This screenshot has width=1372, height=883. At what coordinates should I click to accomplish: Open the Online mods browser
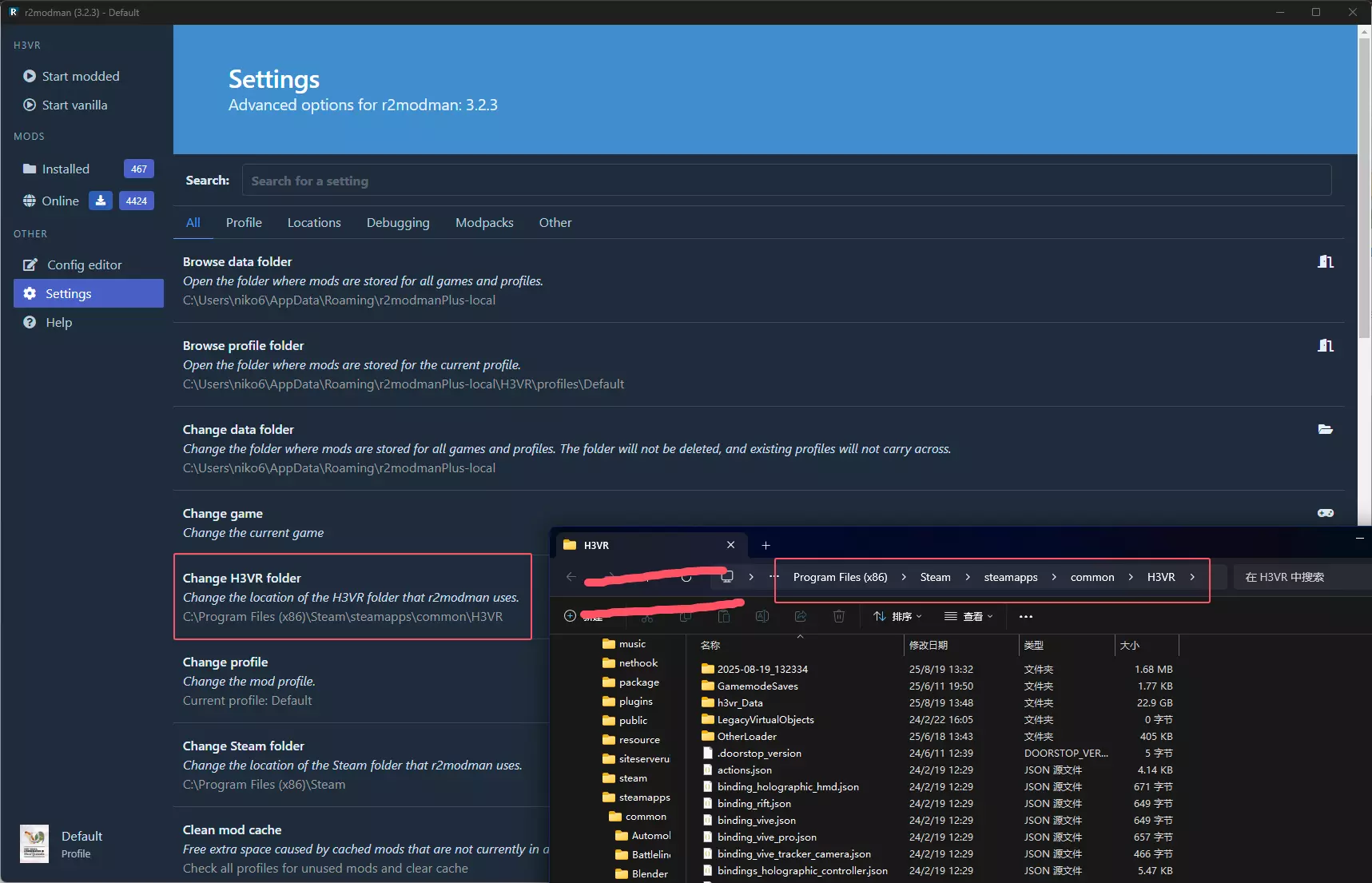point(51,201)
